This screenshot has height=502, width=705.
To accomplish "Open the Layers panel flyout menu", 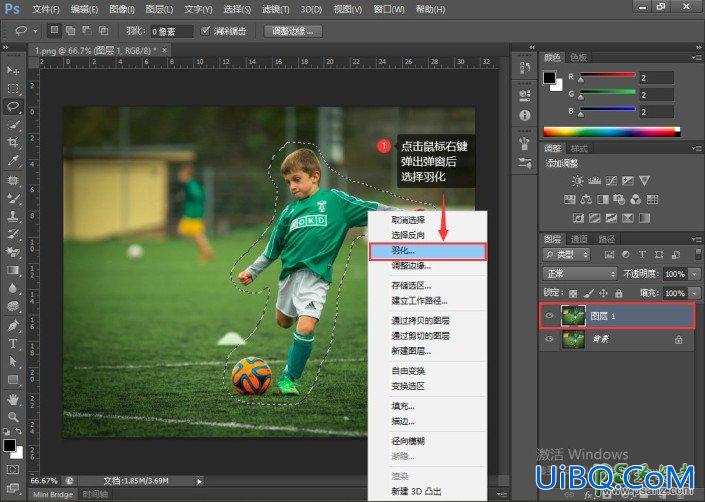I will click(x=697, y=239).
